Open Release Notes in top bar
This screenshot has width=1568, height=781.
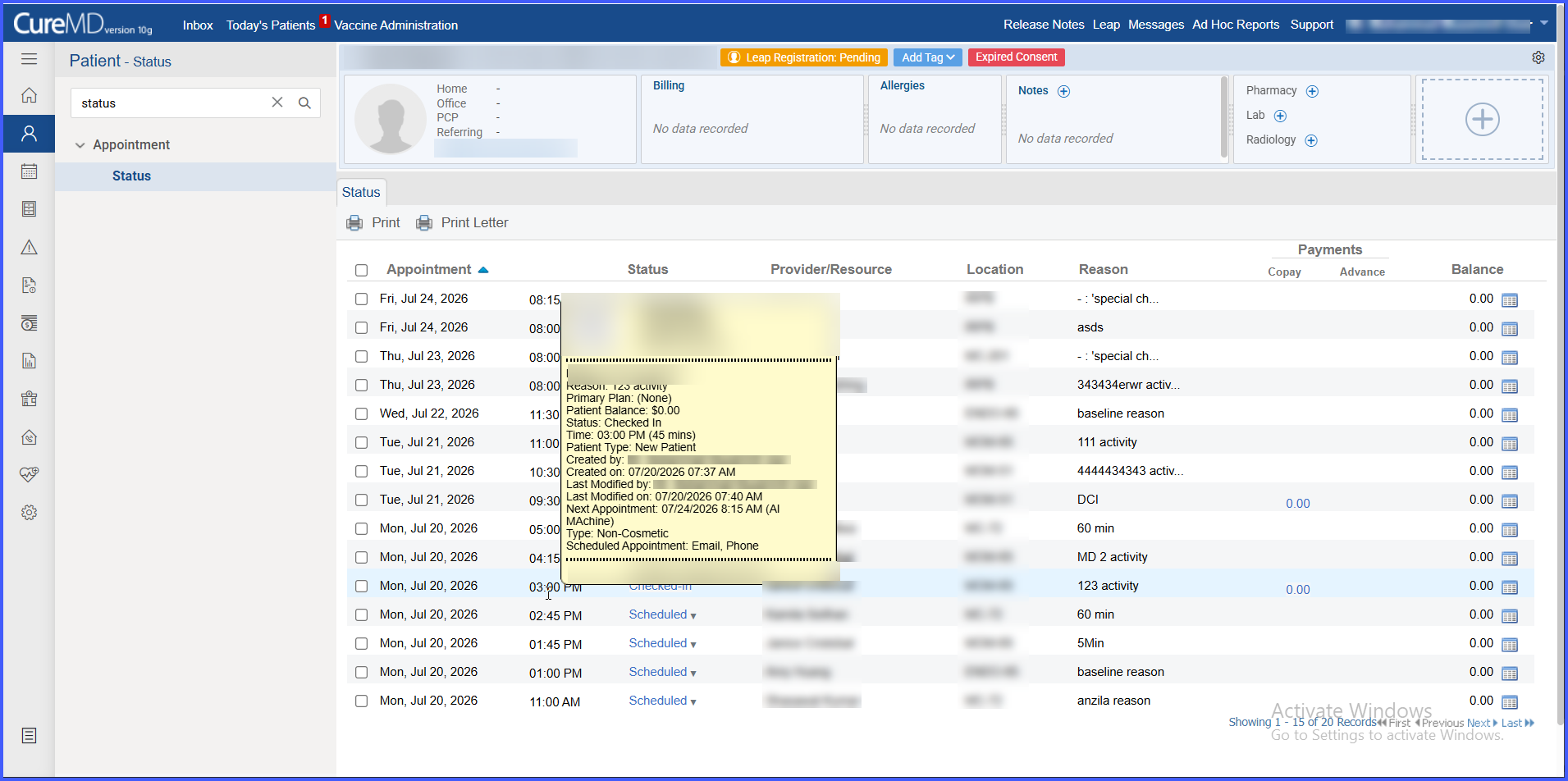tap(1044, 25)
